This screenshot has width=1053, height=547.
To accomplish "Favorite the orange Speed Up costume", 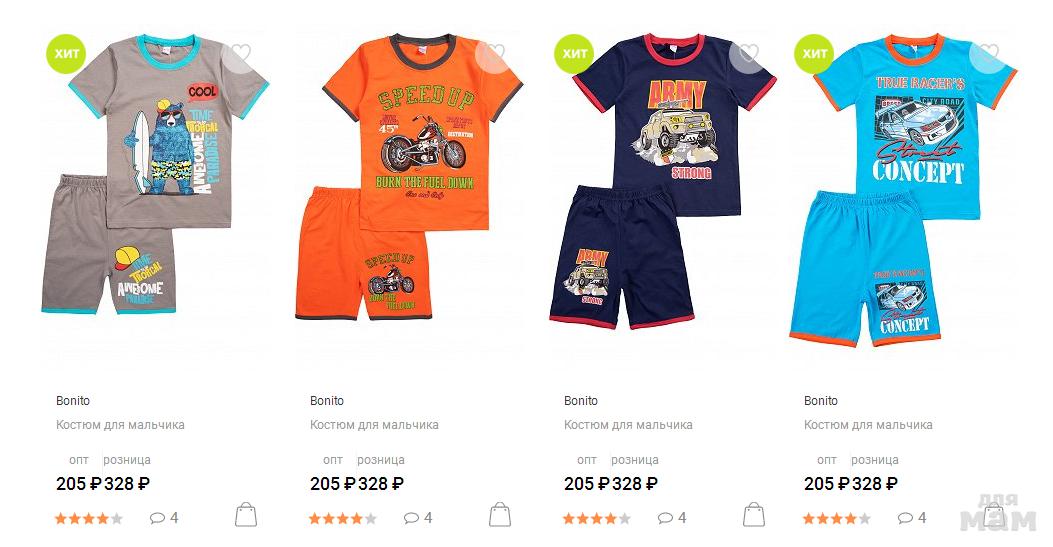I will [x=493, y=54].
